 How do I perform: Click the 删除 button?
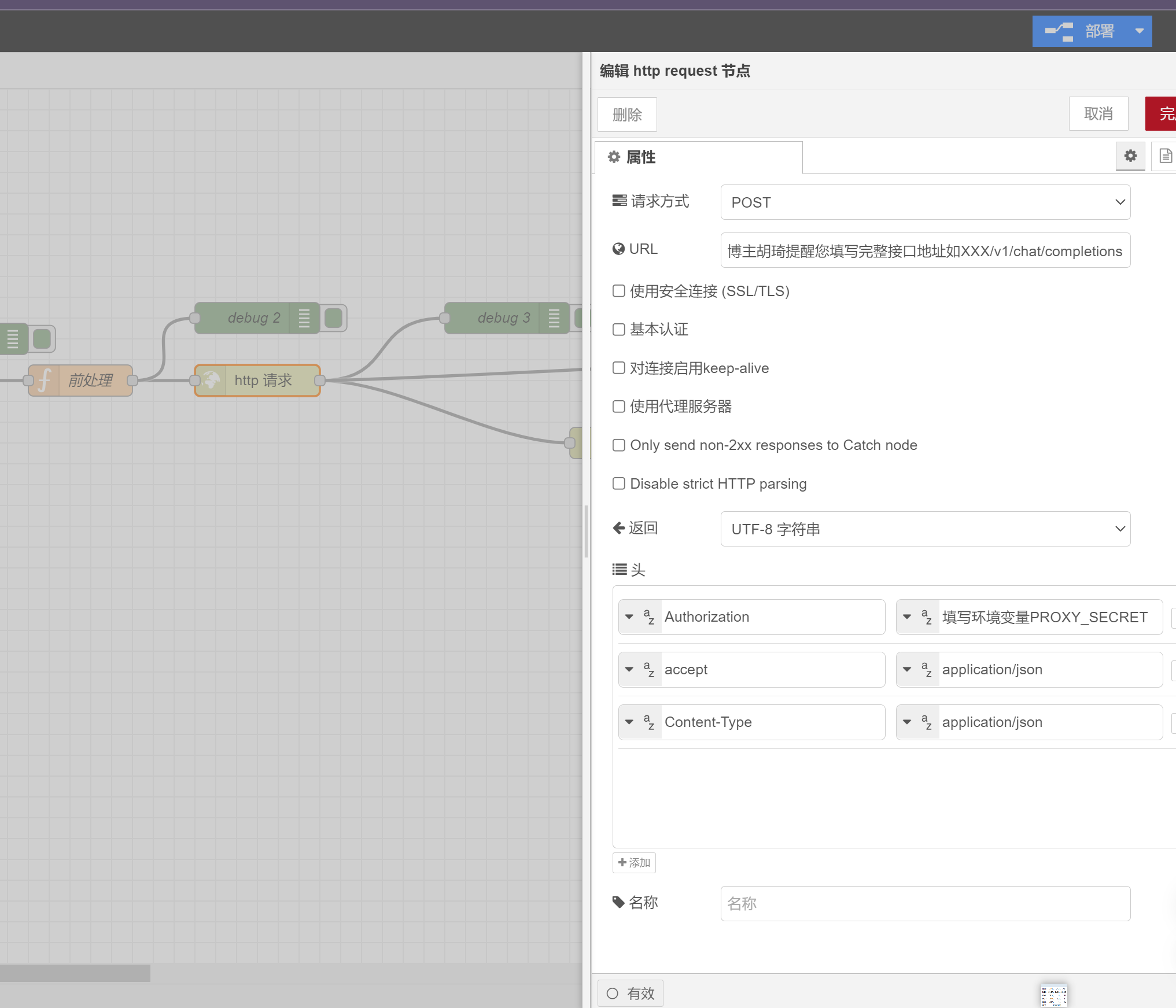pos(627,115)
